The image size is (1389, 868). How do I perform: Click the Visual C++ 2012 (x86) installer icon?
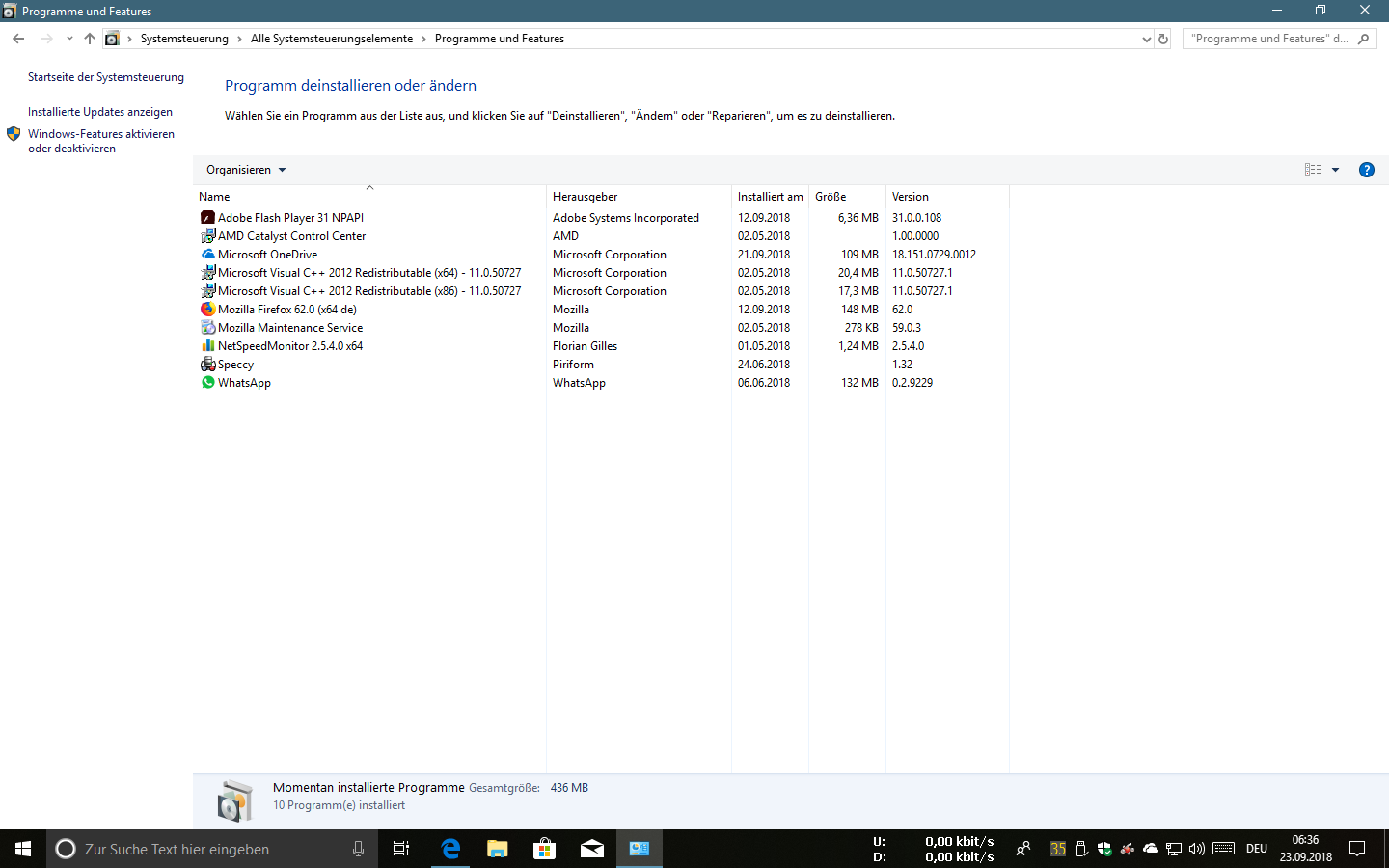(207, 291)
